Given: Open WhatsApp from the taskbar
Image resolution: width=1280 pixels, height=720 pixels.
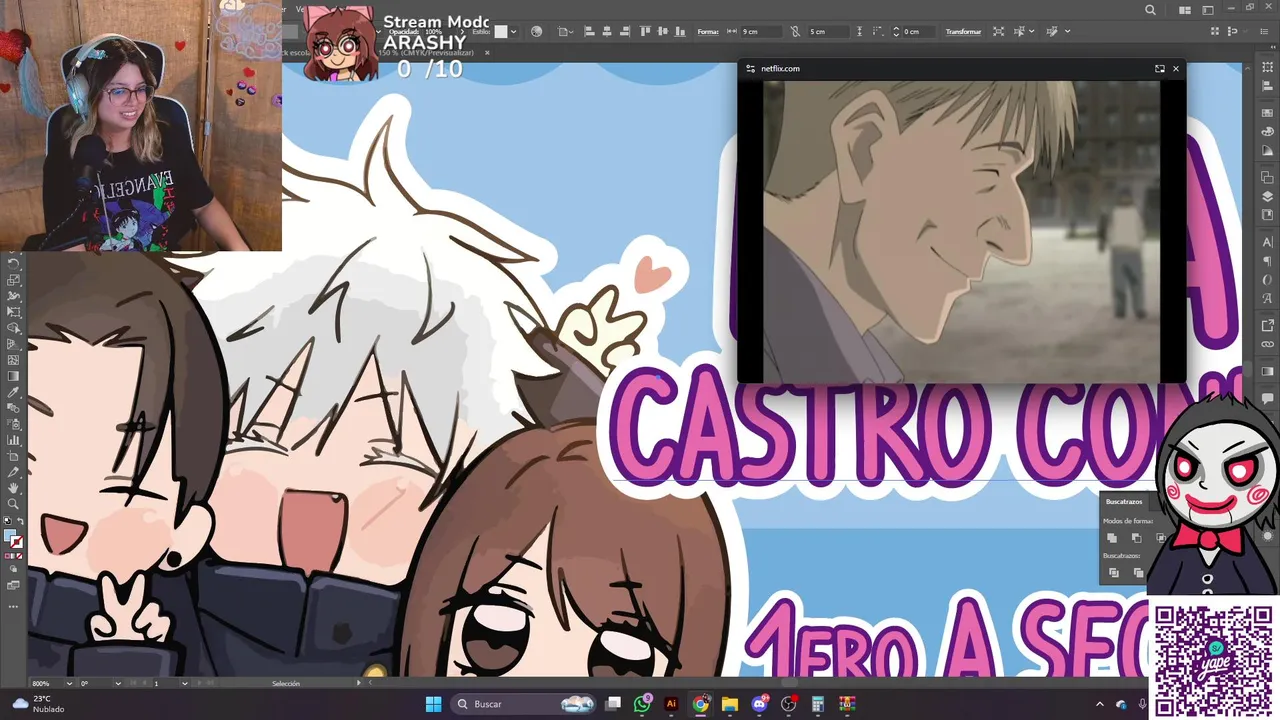Looking at the screenshot, I should point(642,704).
